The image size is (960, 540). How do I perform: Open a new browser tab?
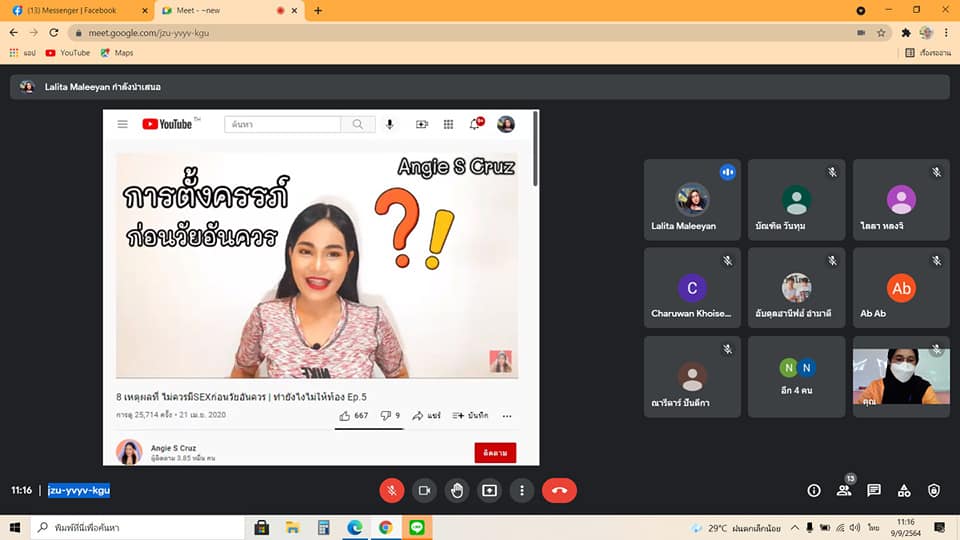[318, 10]
